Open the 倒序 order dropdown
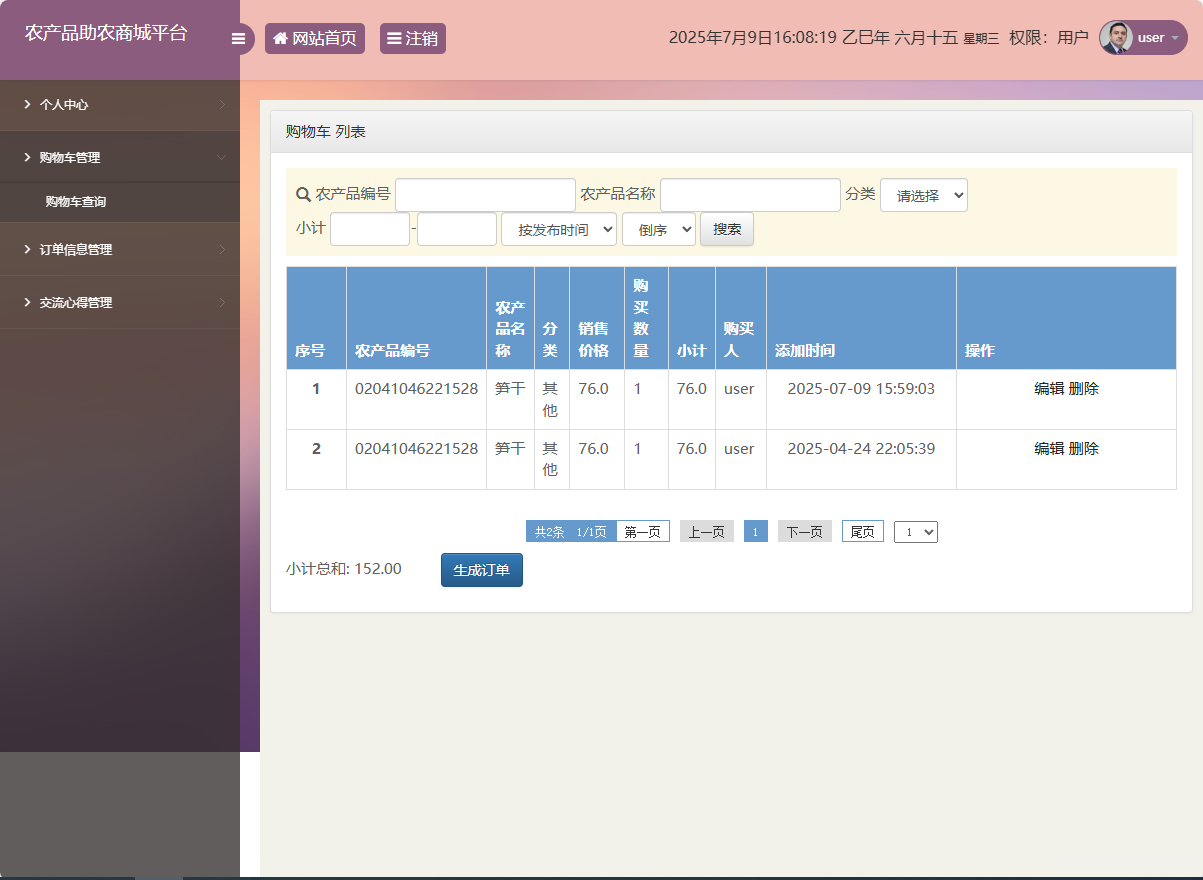This screenshot has width=1203, height=880. pos(658,229)
